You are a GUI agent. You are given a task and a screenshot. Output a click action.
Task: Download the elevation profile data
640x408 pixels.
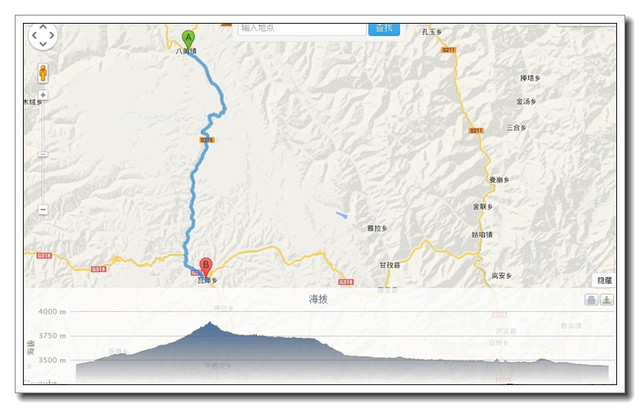point(607,300)
